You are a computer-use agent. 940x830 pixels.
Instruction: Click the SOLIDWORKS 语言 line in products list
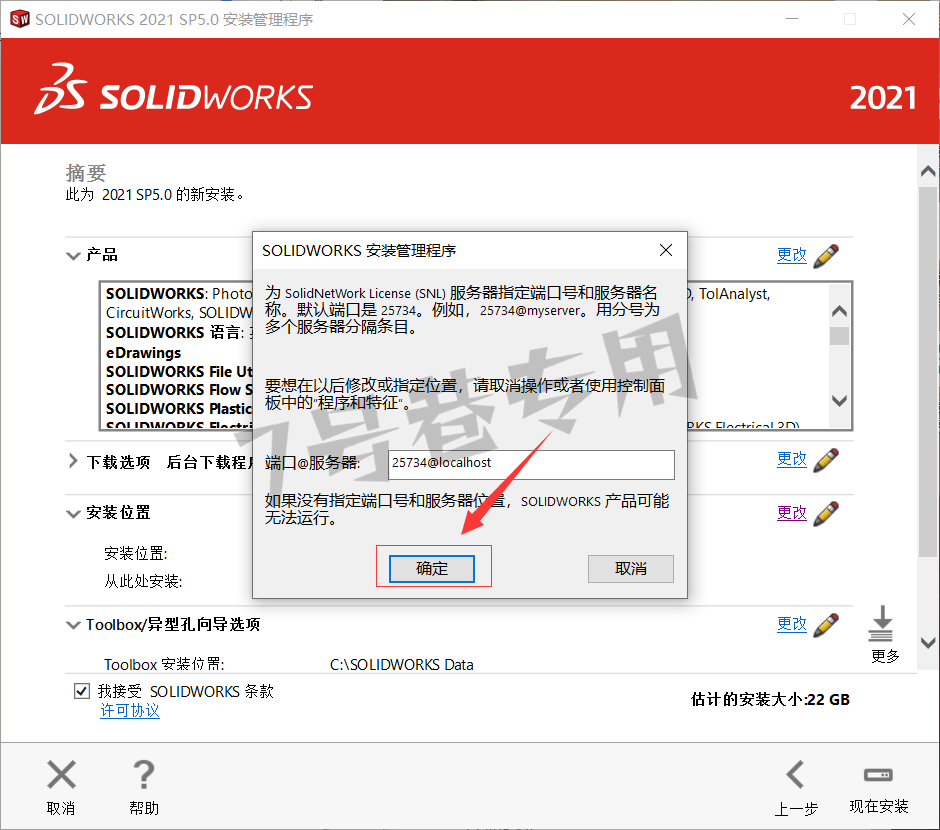point(179,333)
